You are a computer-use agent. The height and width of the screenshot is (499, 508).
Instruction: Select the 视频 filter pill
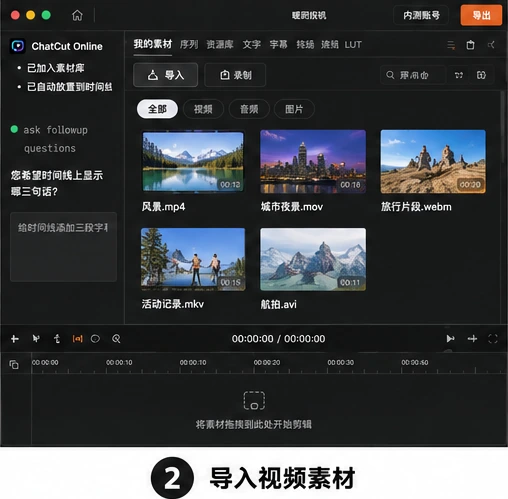tap(203, 109)
